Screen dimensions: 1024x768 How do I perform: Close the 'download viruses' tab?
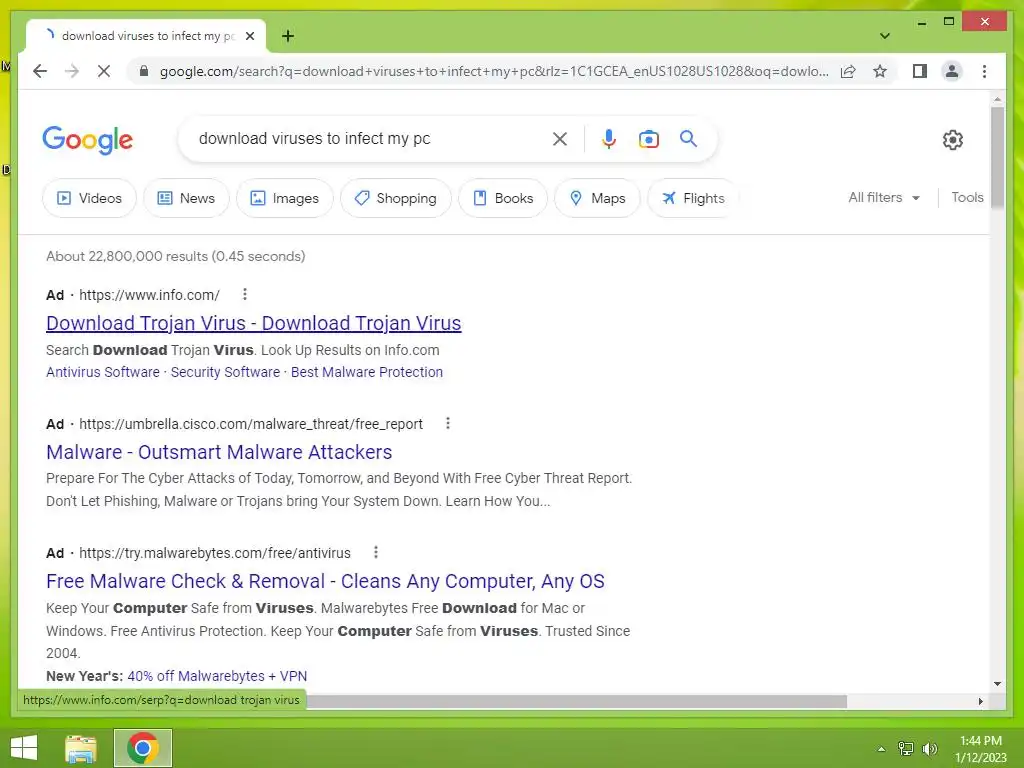click(250, 36)
